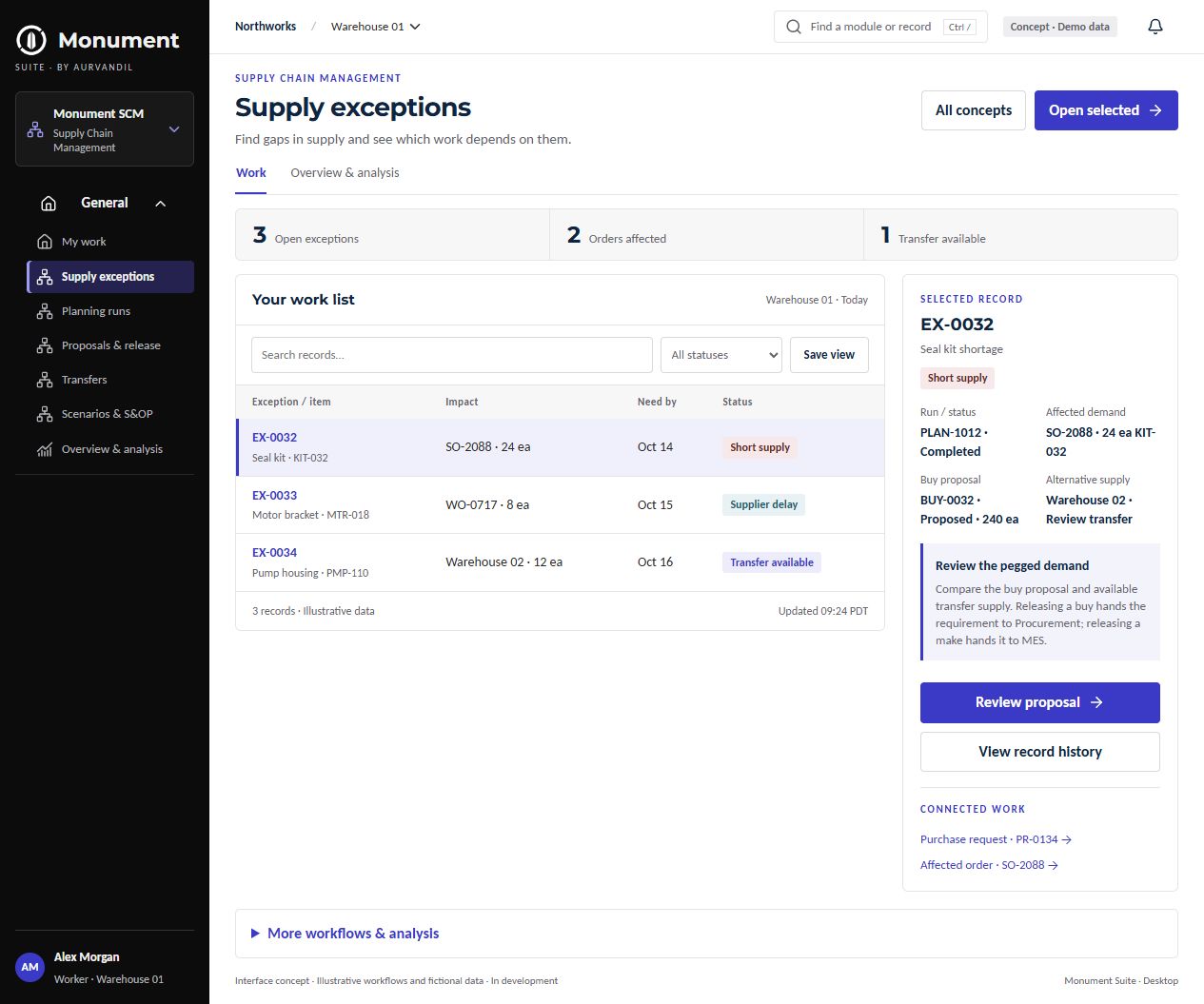1204x1004 pixels.
Task: Open My work in sidebar
Action: [110, 242]
